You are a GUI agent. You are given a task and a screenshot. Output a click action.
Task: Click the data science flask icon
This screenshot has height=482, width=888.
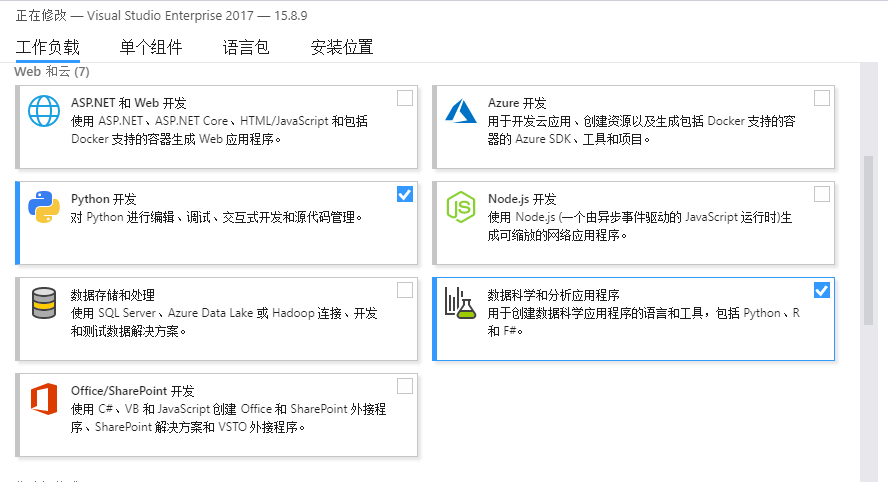point(460,303)
